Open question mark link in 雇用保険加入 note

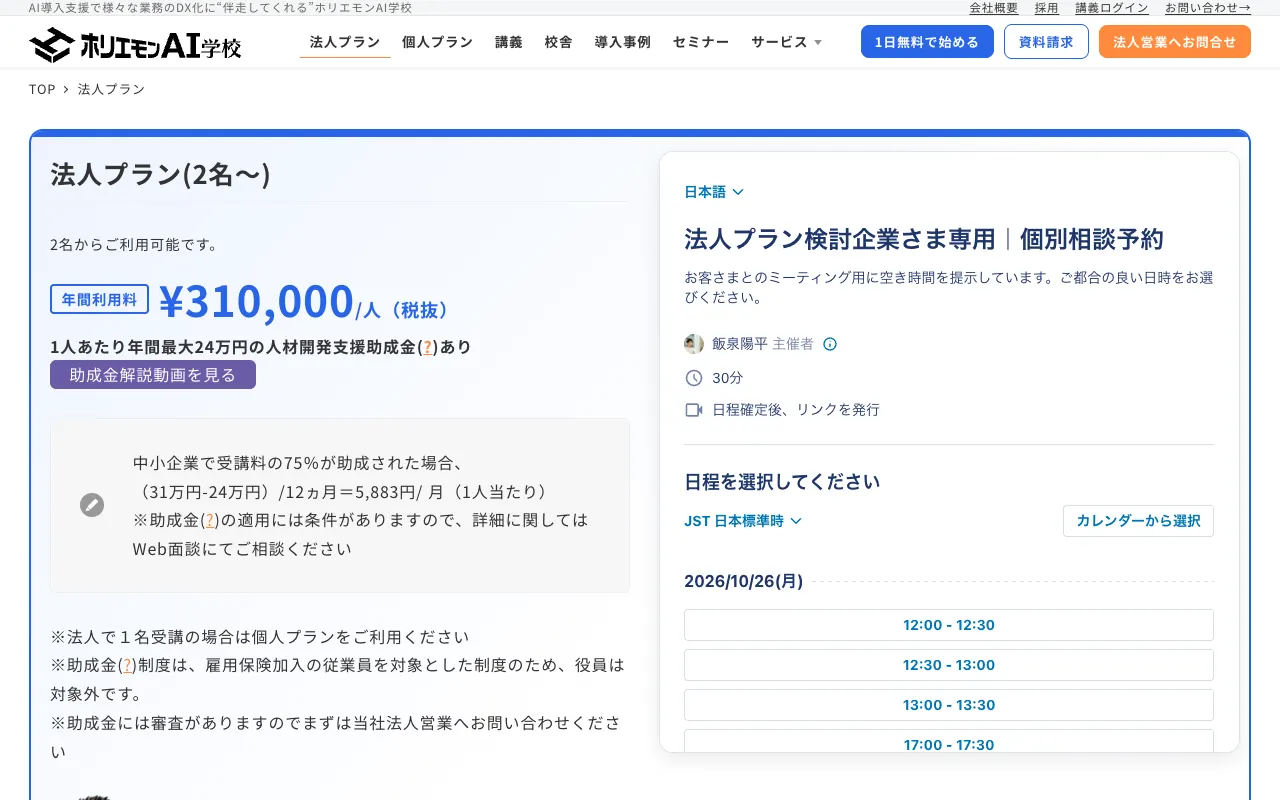[127, 665]
